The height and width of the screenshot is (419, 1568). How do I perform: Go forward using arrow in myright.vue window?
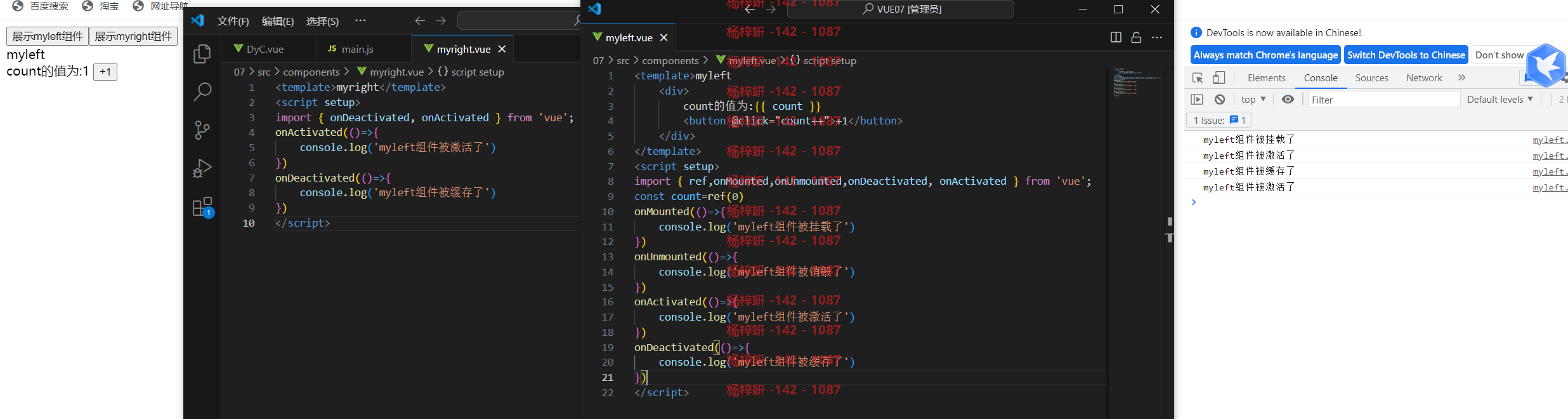[441, 21]
